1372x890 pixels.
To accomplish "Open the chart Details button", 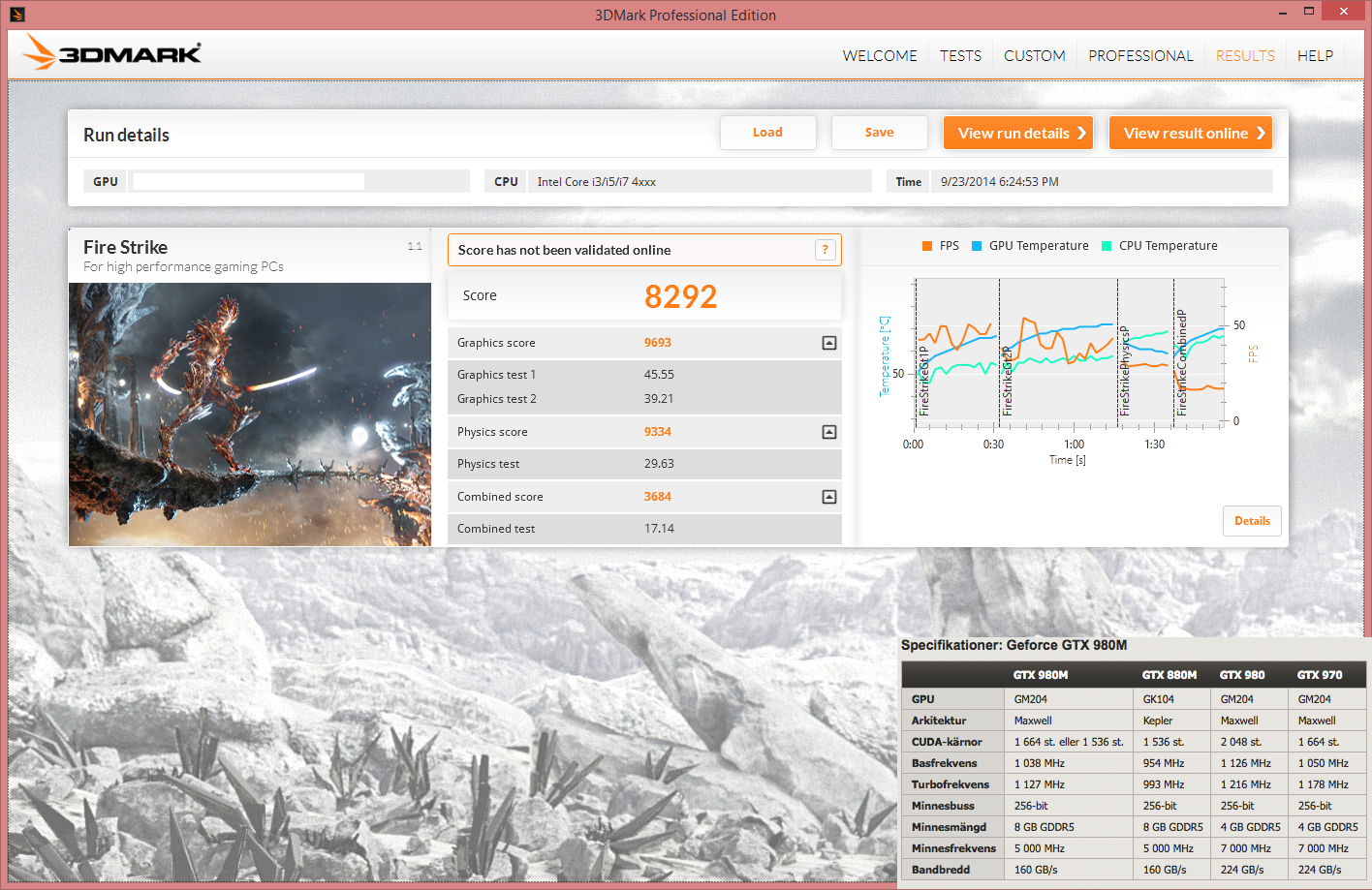I will click(x=1252, y=521).
